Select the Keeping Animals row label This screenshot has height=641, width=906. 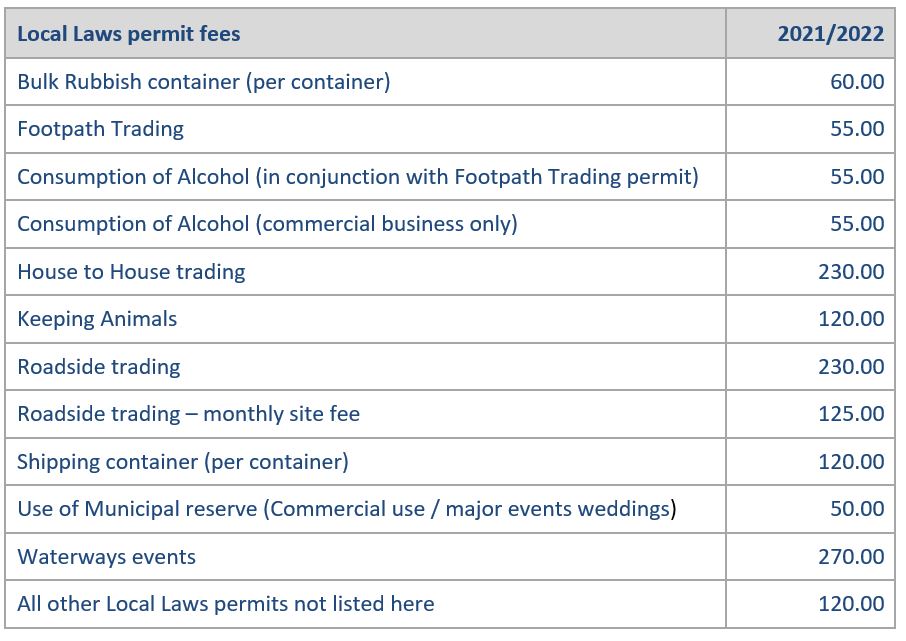[97, 320]
